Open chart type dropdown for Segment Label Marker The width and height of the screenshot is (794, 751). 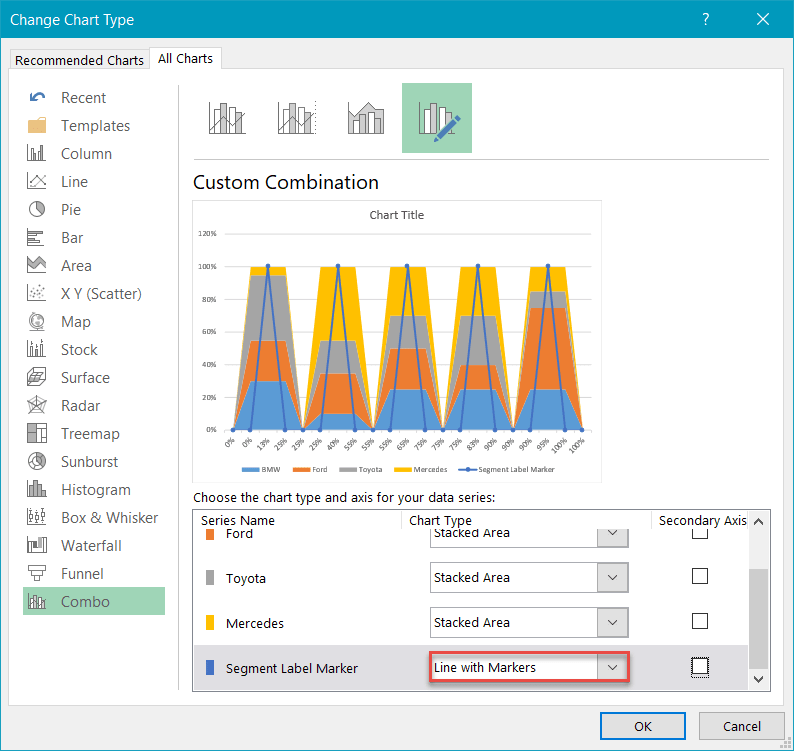pyautogui.click(x=612, y=667)
